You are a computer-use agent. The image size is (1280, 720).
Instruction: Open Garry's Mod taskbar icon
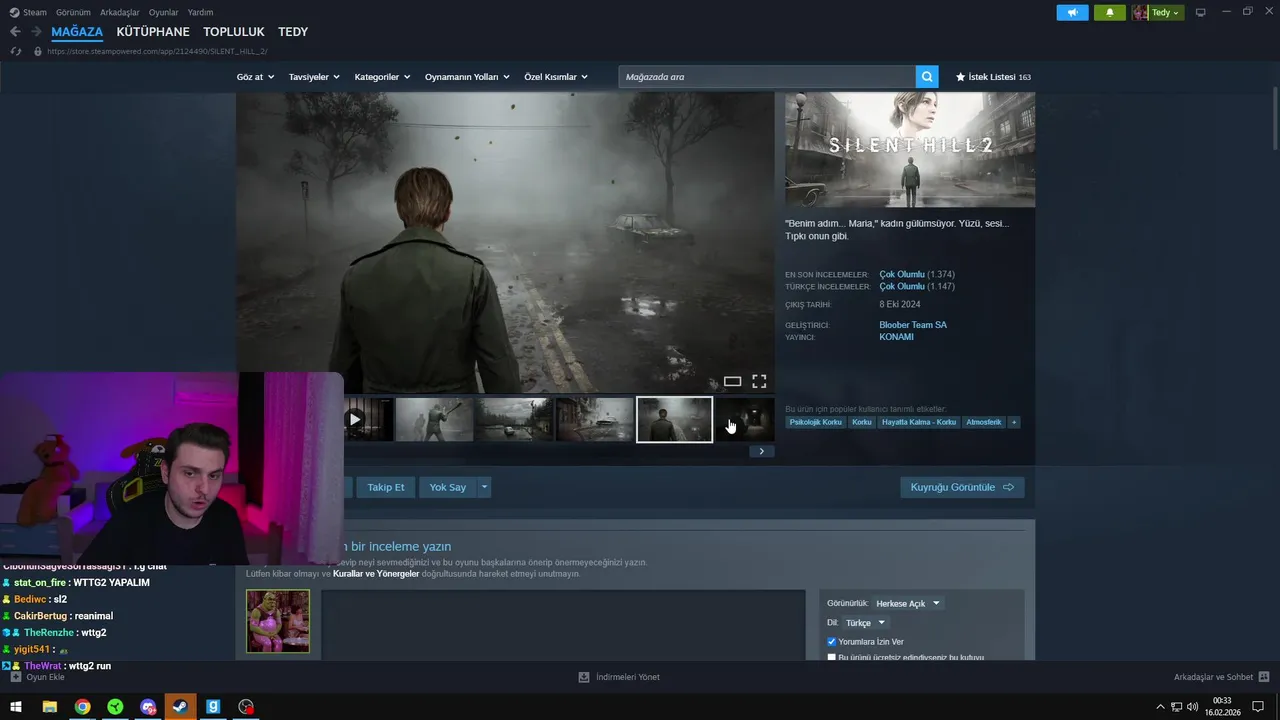(x=213, y=707)
